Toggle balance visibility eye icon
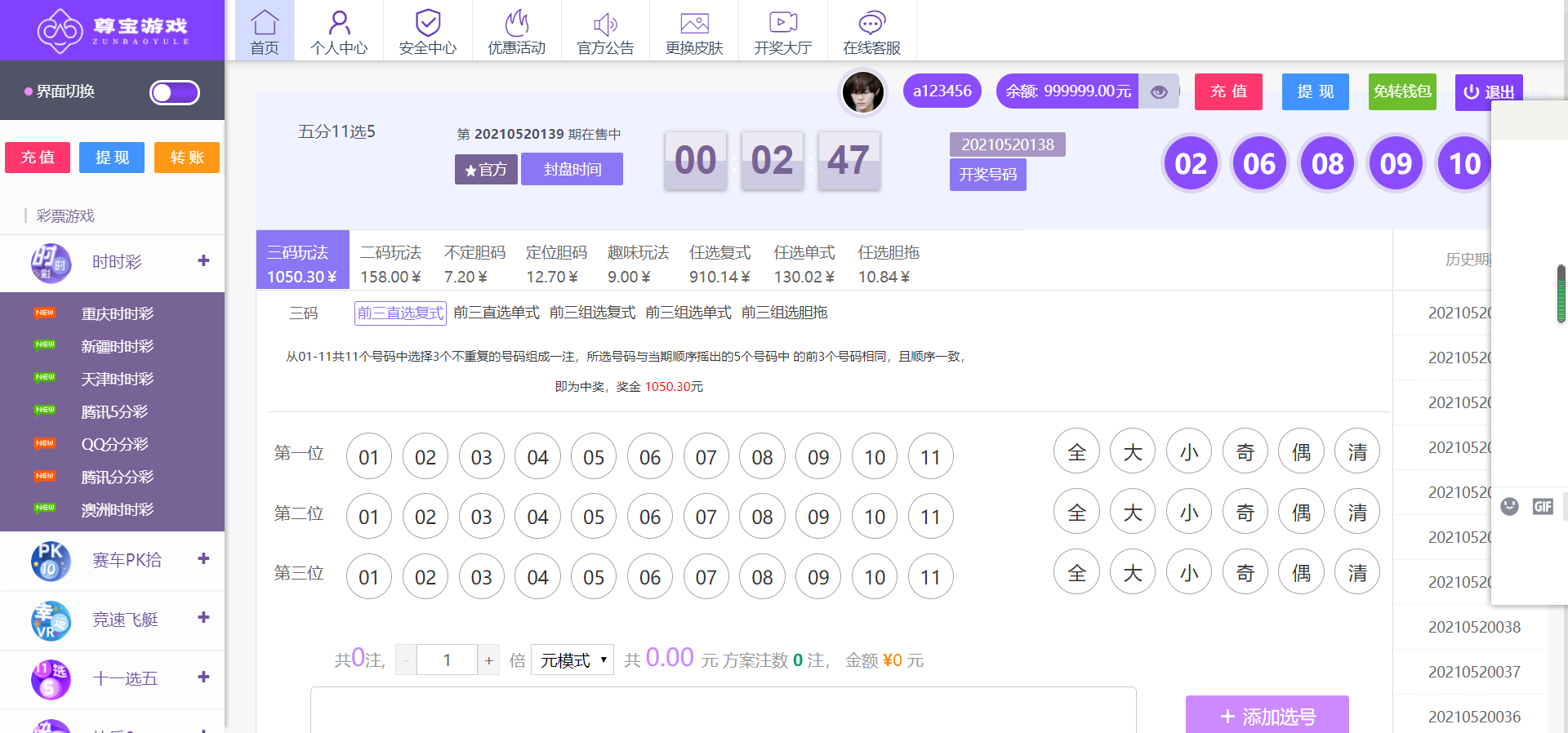 [1159, 91]
